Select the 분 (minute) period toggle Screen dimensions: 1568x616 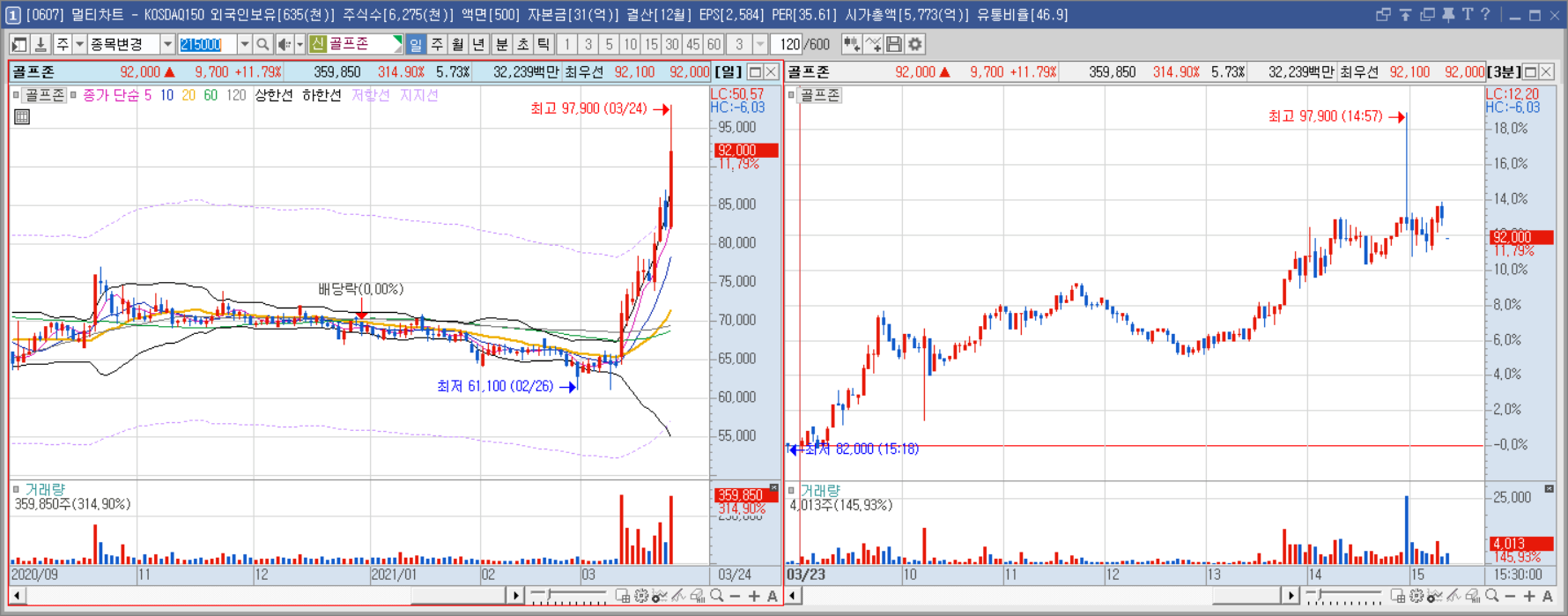502,44
